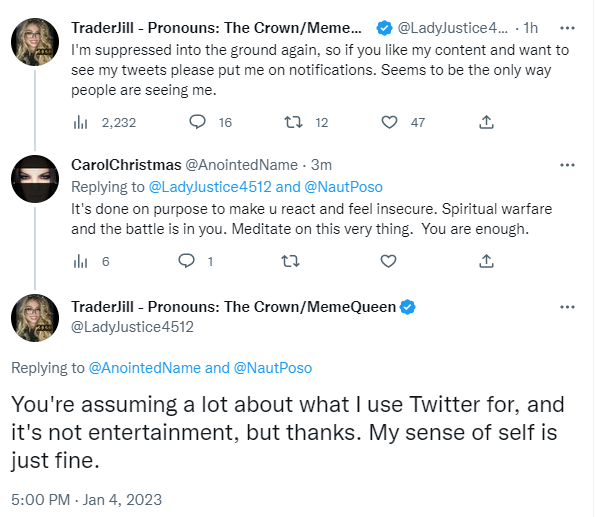Open more options on first tweet
Image resolution: width=595 pixels, height=517 pixels.
click(567, 28)
